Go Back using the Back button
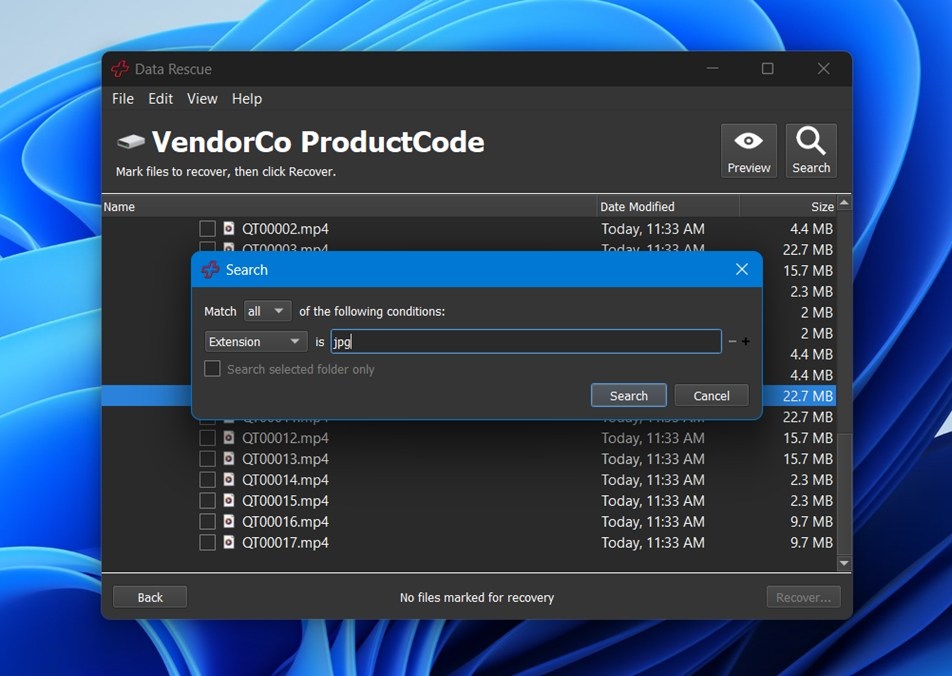Viewport: 952px width, 676px height. (x=150, y=598)
